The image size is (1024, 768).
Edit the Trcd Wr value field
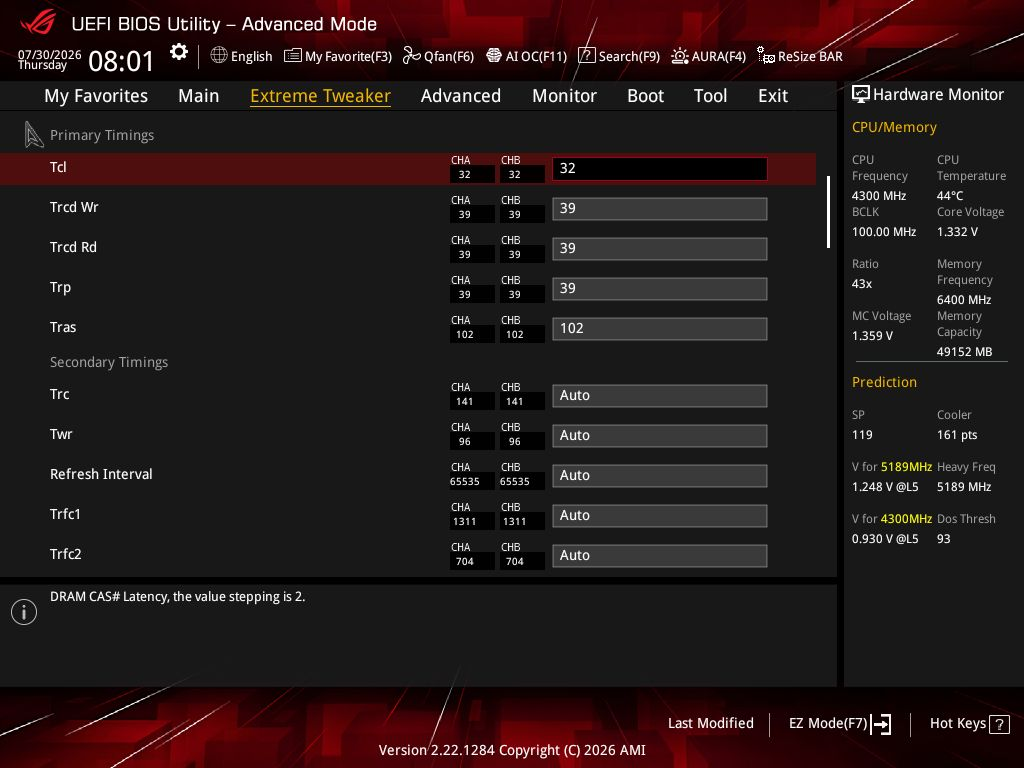[660, 208]
